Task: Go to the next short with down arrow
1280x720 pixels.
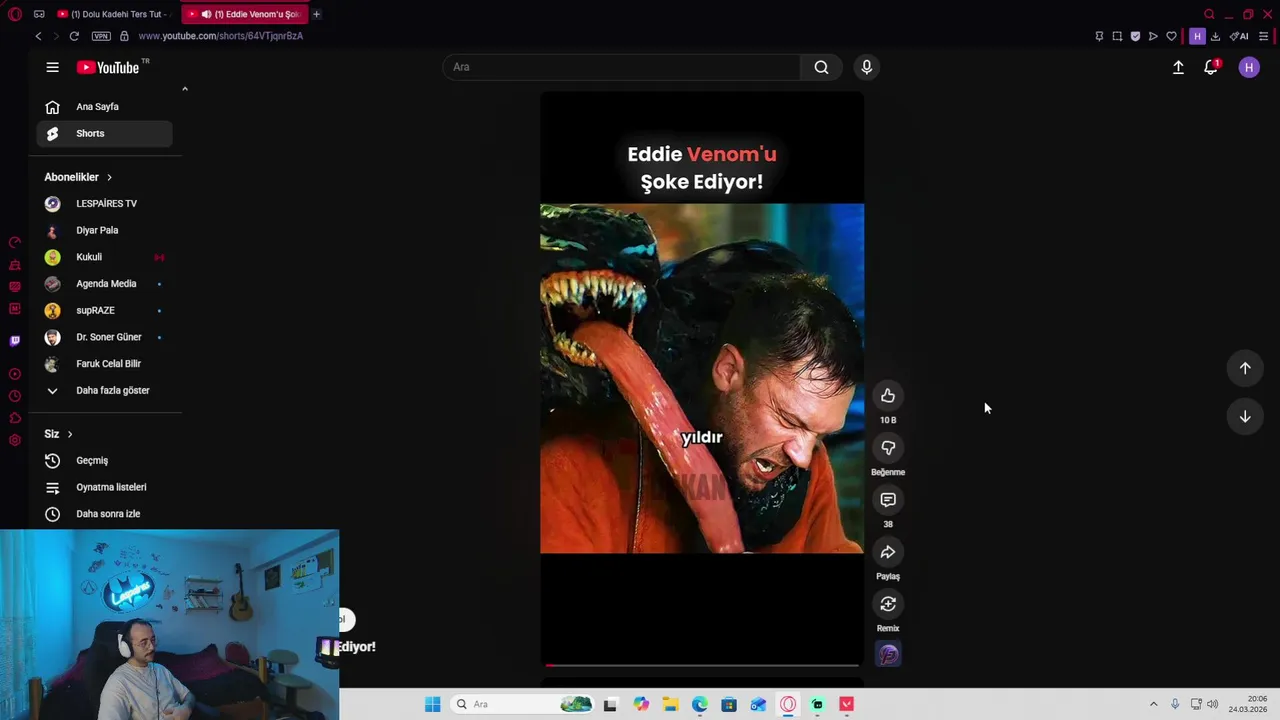Action: (x=1245, y=417)
